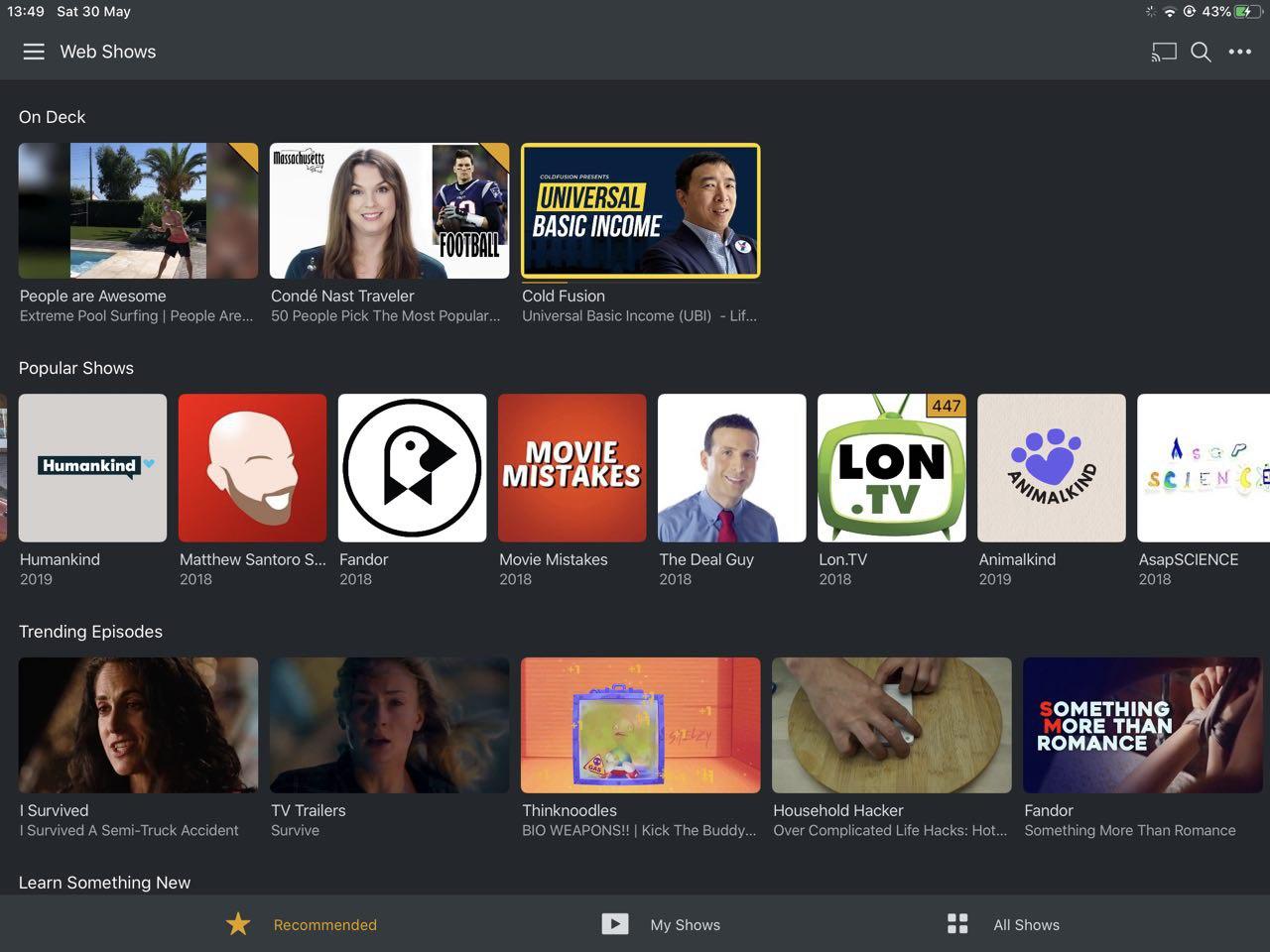1270x952 pixels.
Task: Play TV Trailers Survive episode thumbnail
Action: 390,725
